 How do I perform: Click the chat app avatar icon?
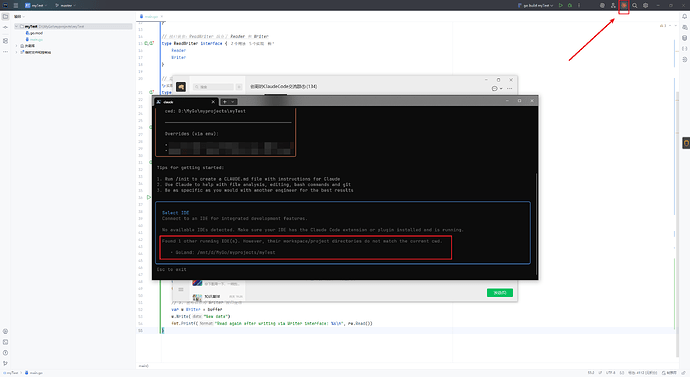[181, 87]
